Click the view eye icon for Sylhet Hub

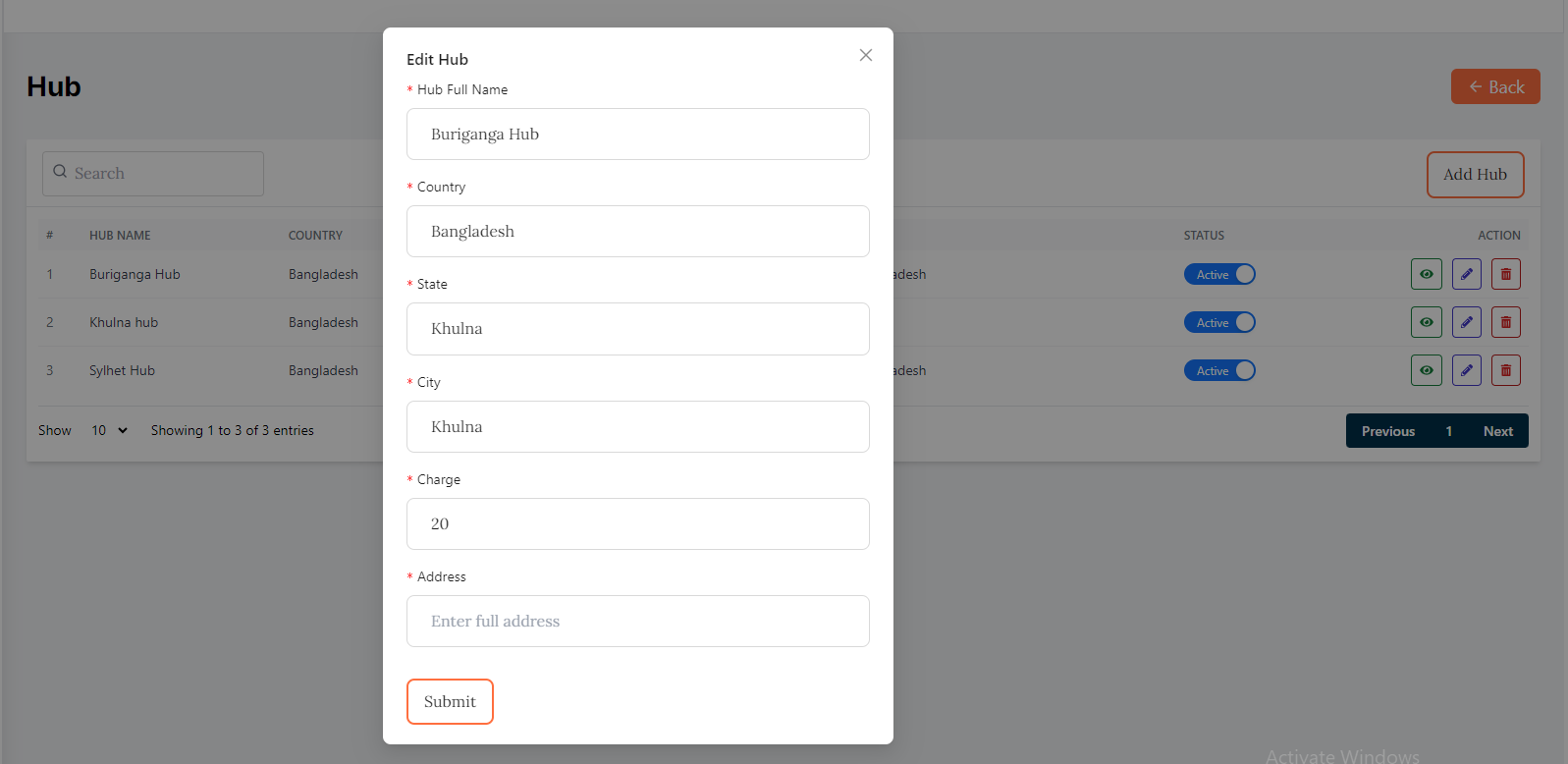point(1426,370)
